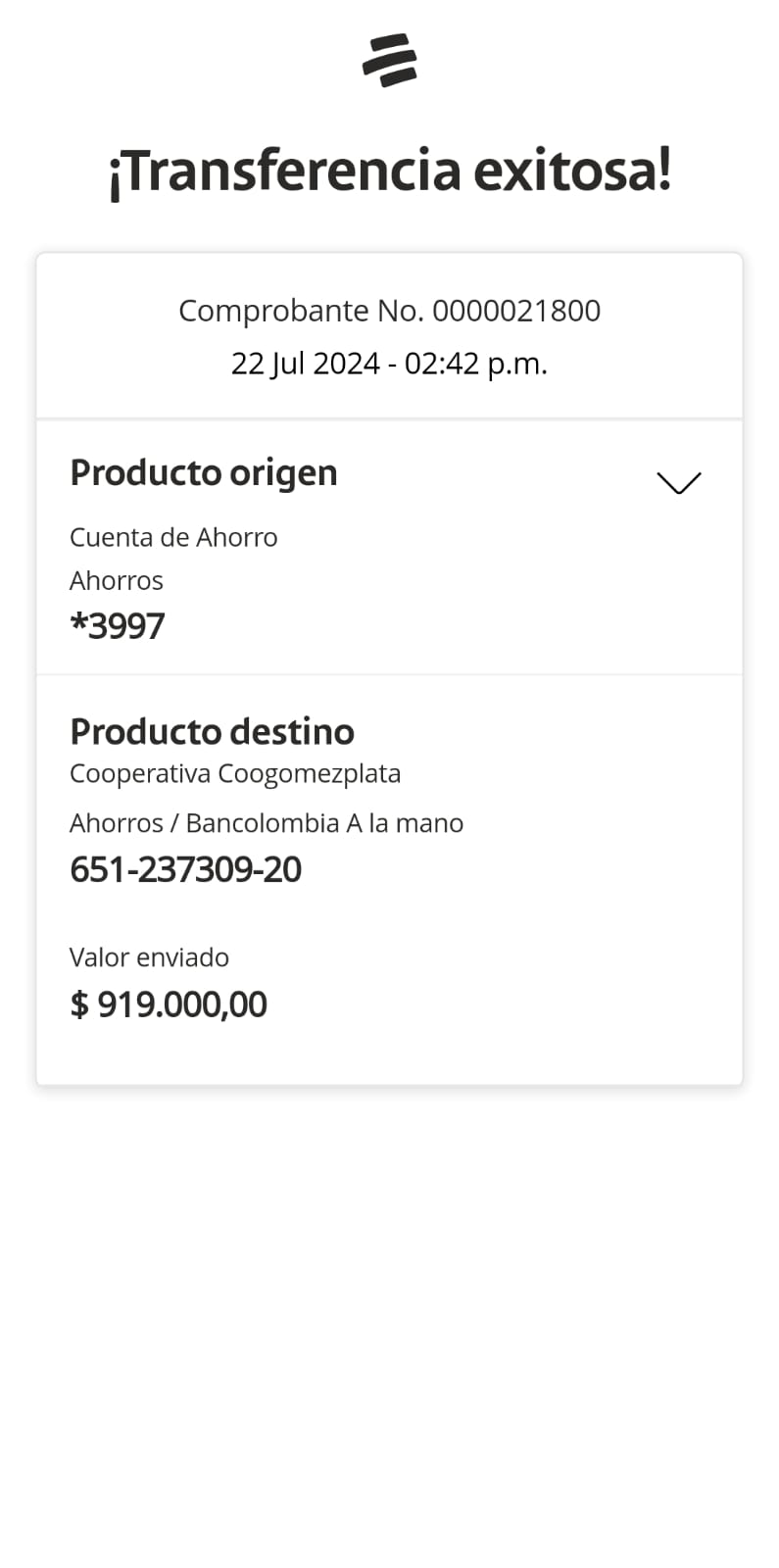Click the word exitosa in the heading
Image resolution: width=779 pixels, height=1568 pixels.
point(571,171)
